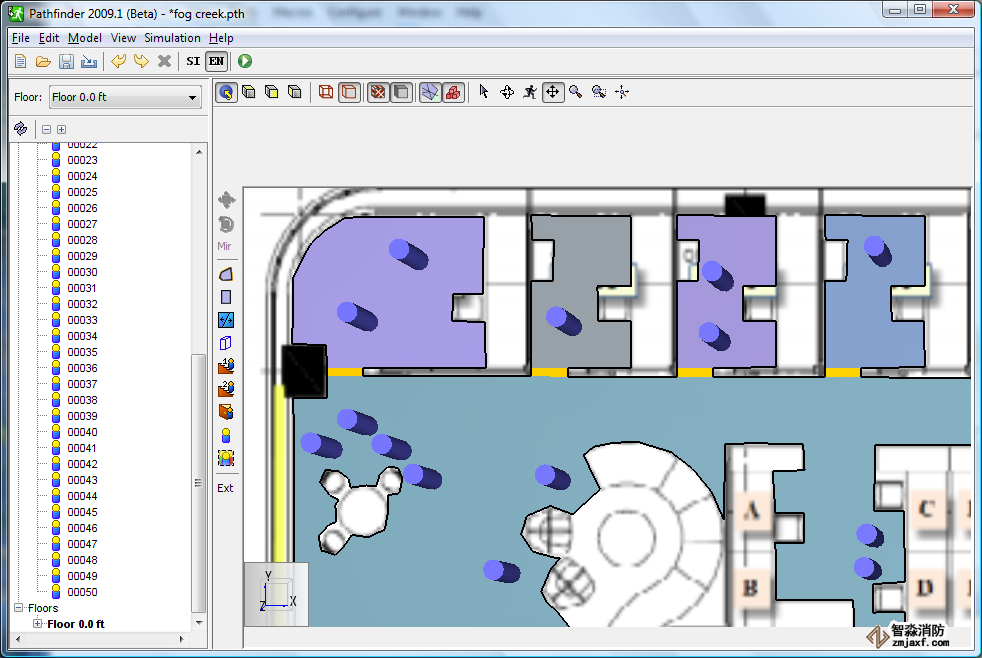Expand the Floor 0.0 ft tree node
Image resolution: width=982 pixels, height=658 pixels.
pyautogui.click(x=38, y=624)
